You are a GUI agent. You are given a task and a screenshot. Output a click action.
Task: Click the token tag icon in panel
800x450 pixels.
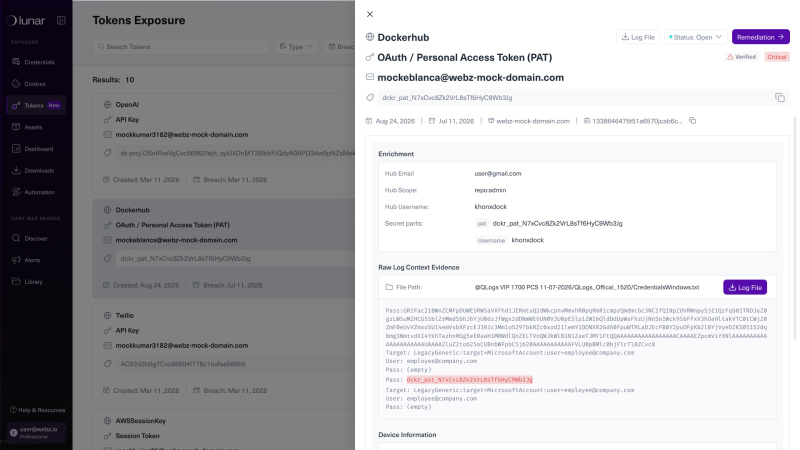[370, 97]
